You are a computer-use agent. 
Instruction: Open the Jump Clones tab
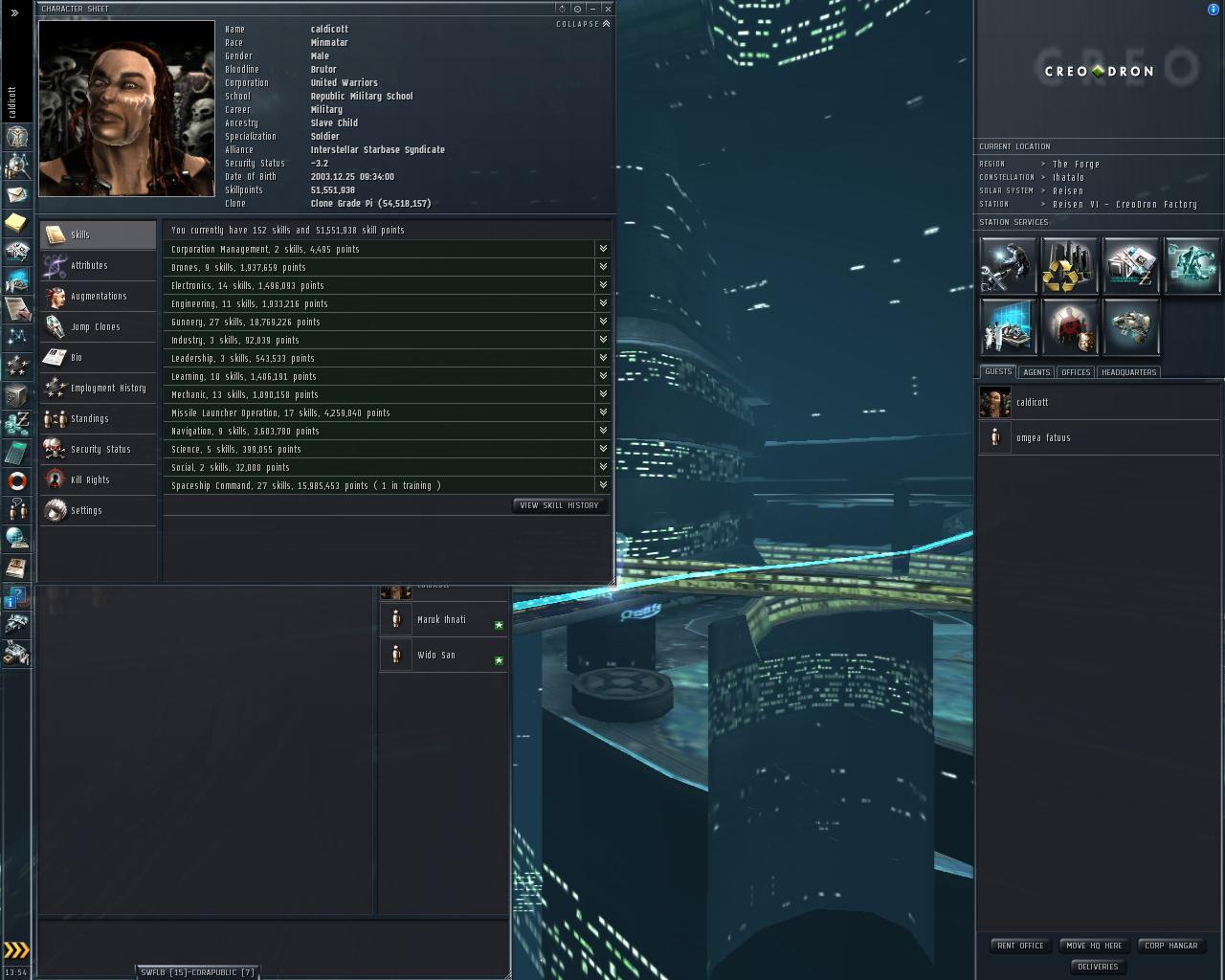(98, 326)
